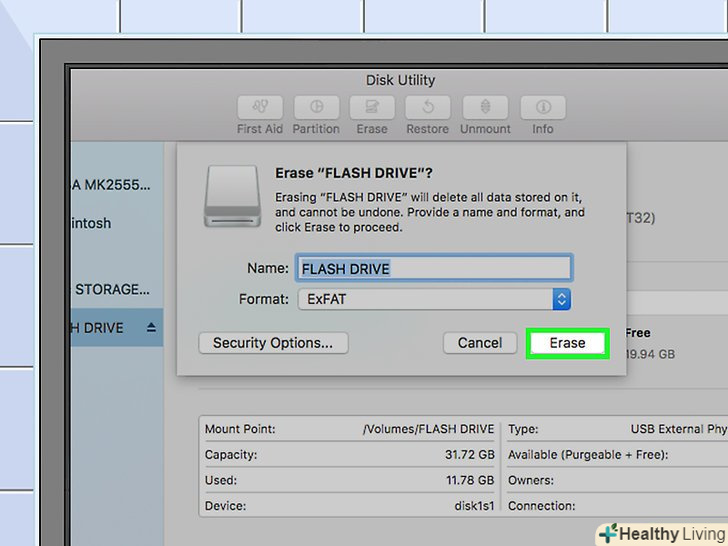The width and height of the screenshot is (728, 546).
Task: Click the First Aid toolbar icon
Action: [260, 108]
